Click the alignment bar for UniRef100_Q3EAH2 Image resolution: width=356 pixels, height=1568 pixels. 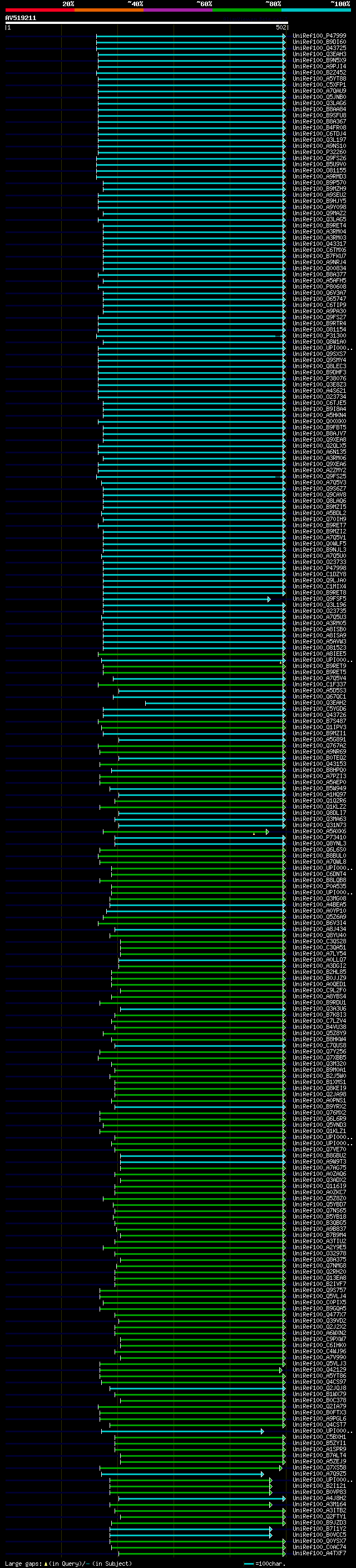pos(215,703)
